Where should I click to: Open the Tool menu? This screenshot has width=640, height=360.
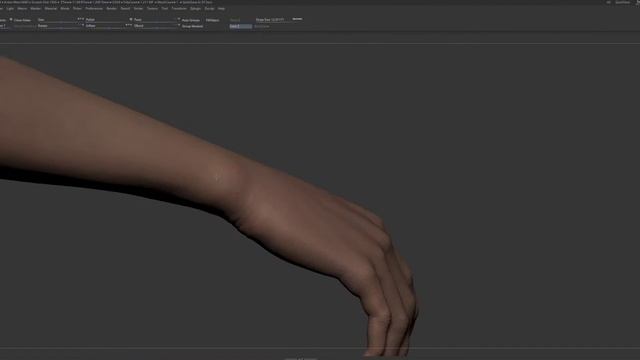[x=164, y=9]
